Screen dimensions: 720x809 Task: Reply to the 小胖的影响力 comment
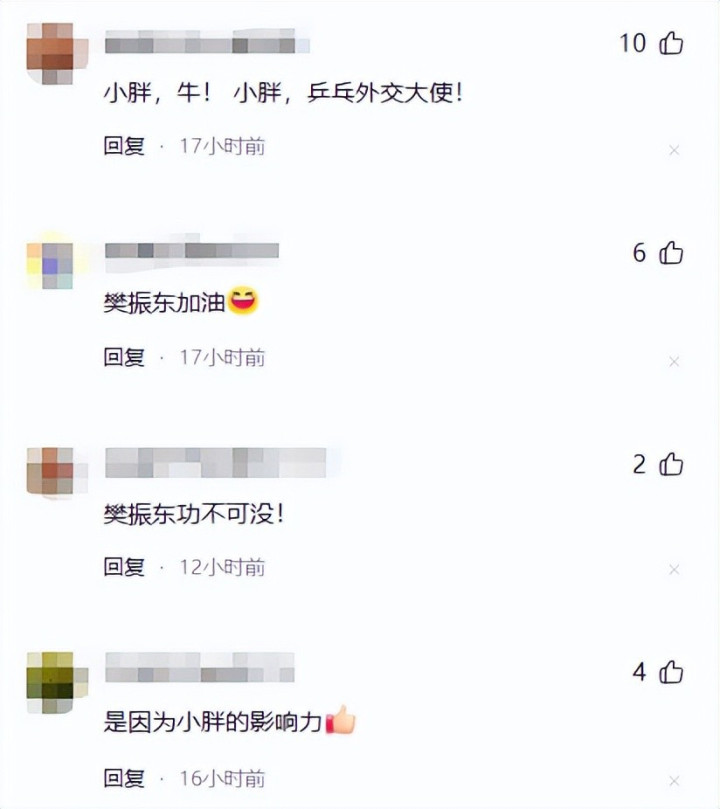[x=124, y=778]
